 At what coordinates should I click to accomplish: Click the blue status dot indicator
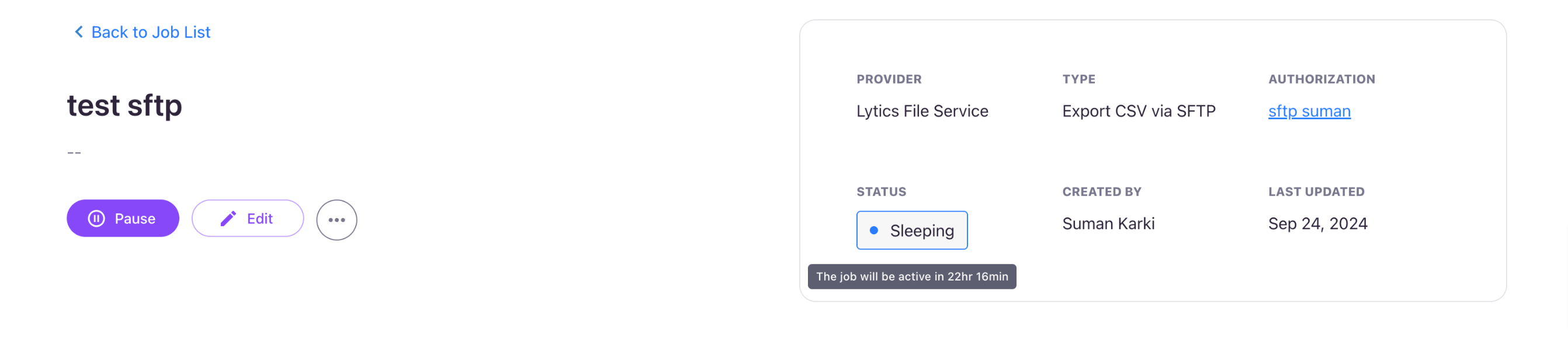click(x=874, y=230)
